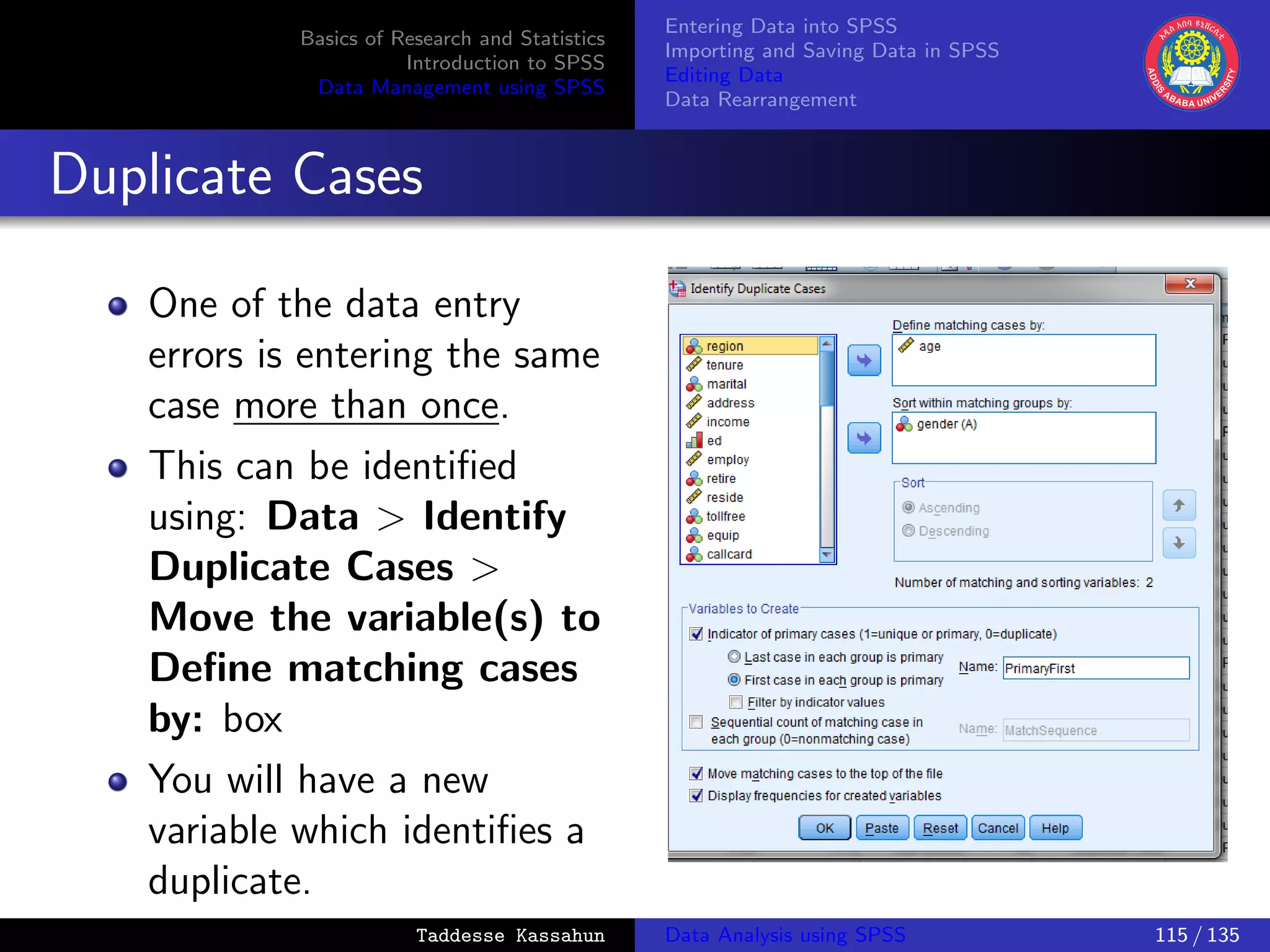Image resolution: width=1270 pixels, height=952 pixels.
Task: Click the Identify Duplicate Cases dialog icon
Action: [x=677, y=289]
